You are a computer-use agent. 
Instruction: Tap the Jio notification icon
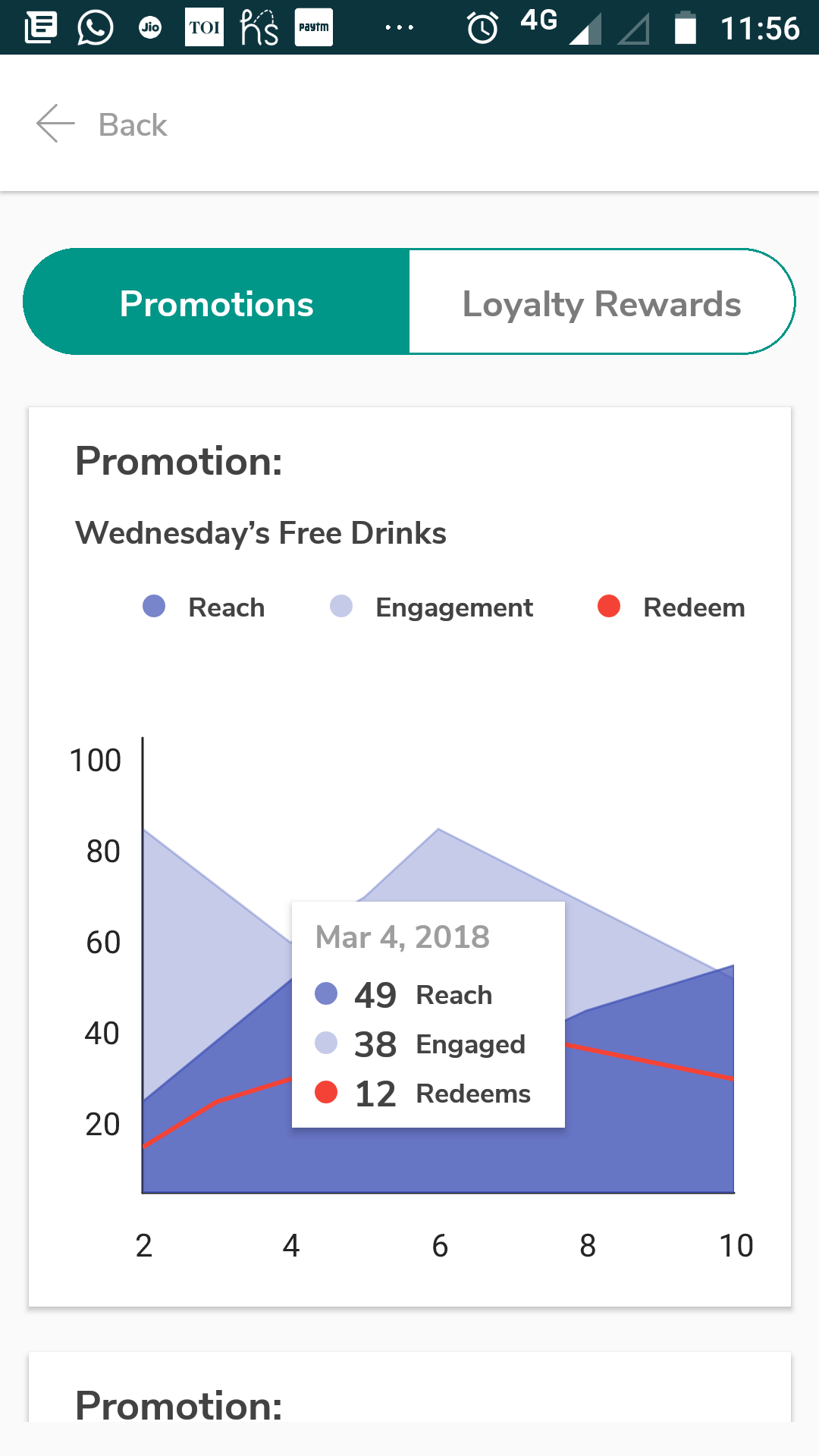[150, 28]
